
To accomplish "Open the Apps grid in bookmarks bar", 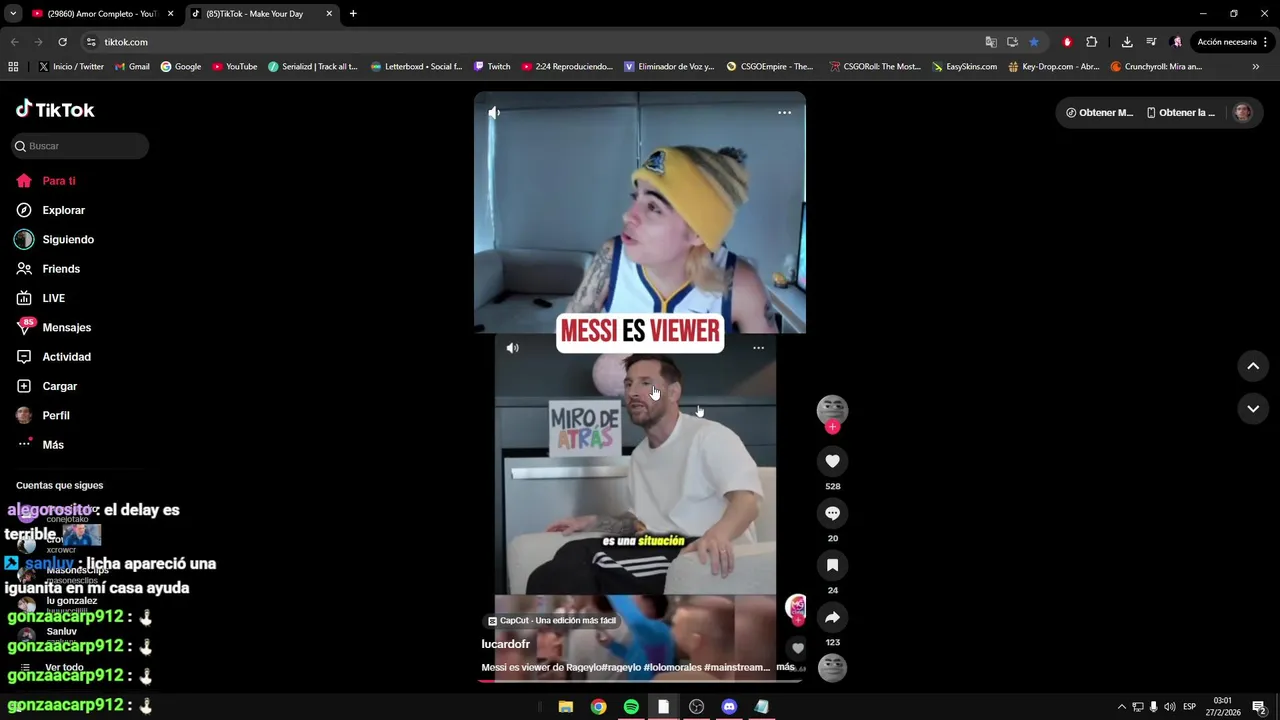I will coord(13,67).
